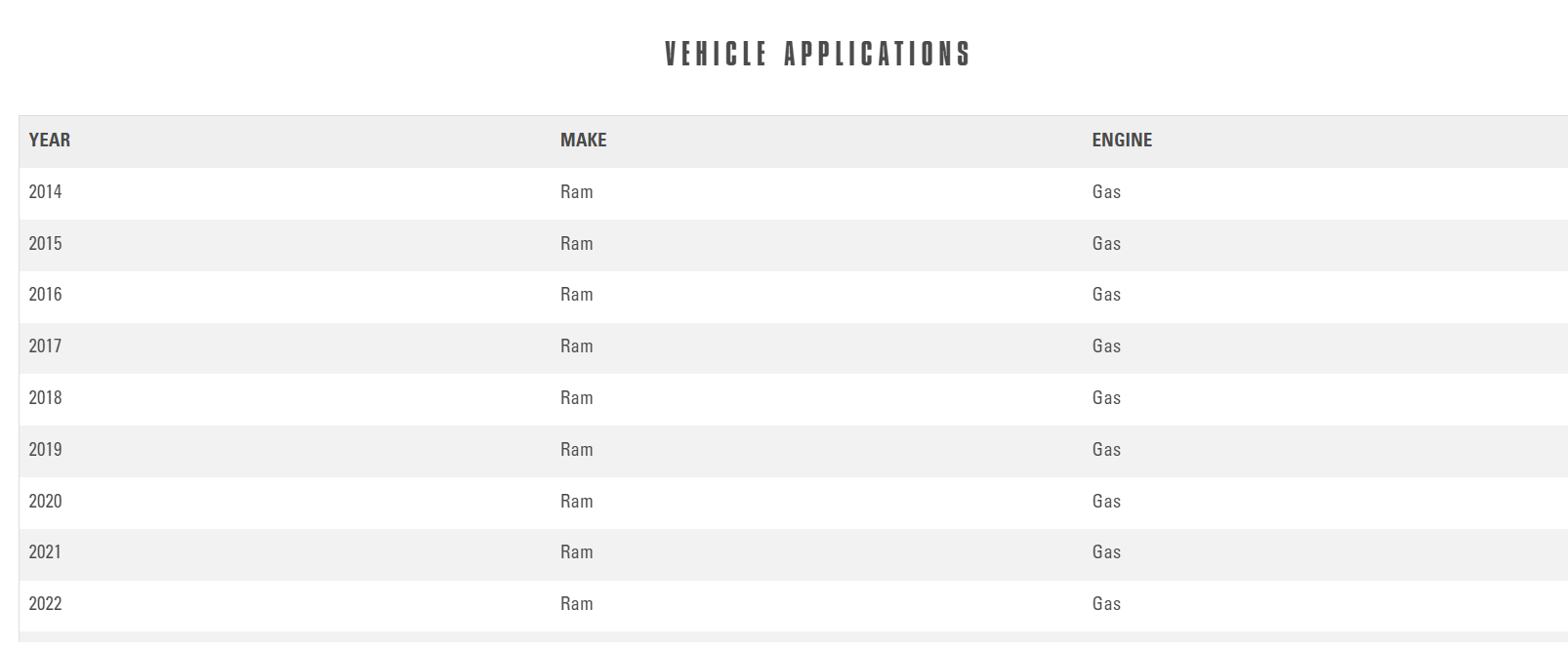This screenshot has width=1568, height=651.
Task: Click the Vehicle Applications heading
Action: pyautogui.click(x=817, y=55)
